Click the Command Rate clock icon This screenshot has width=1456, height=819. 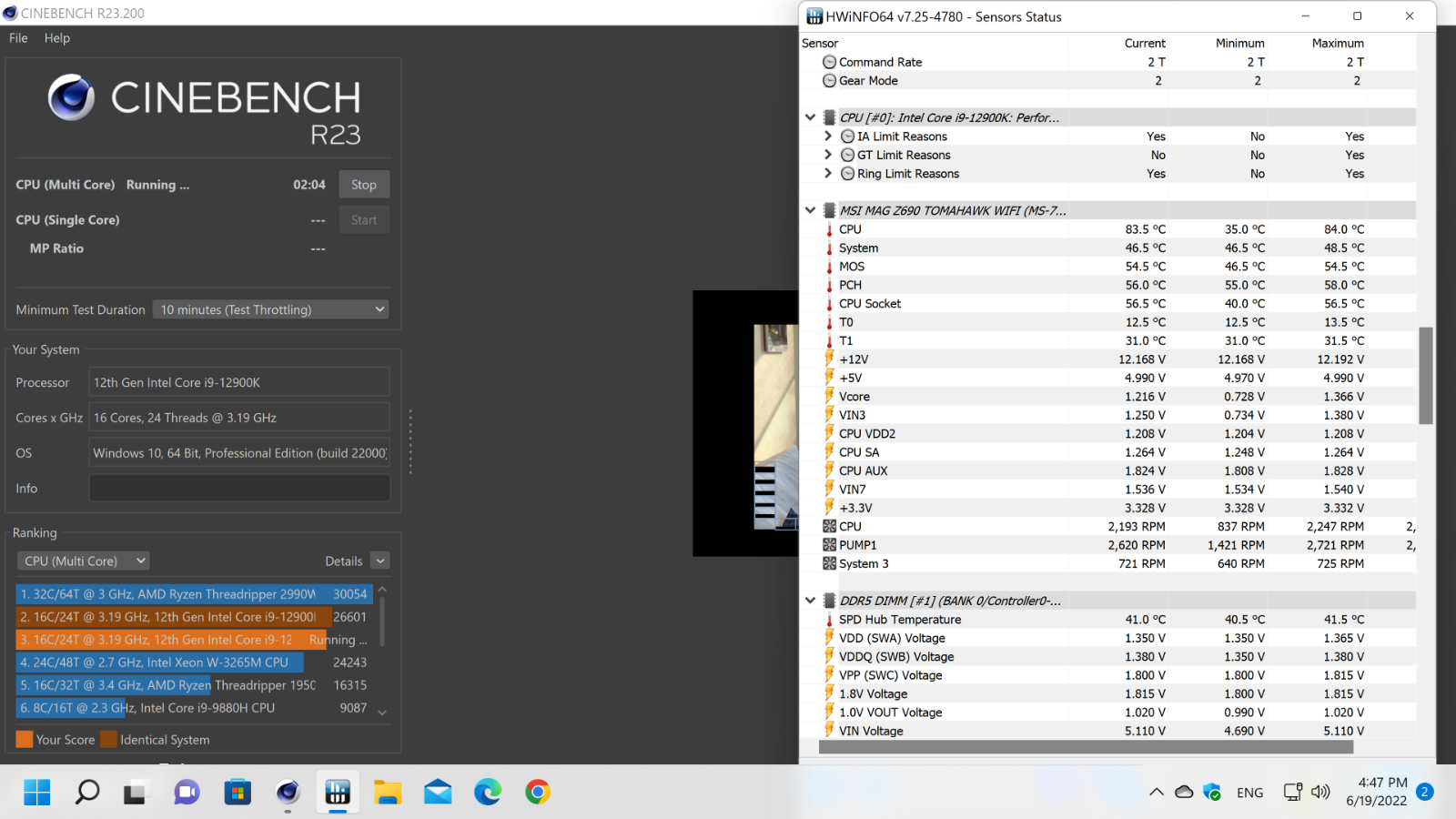829,62
